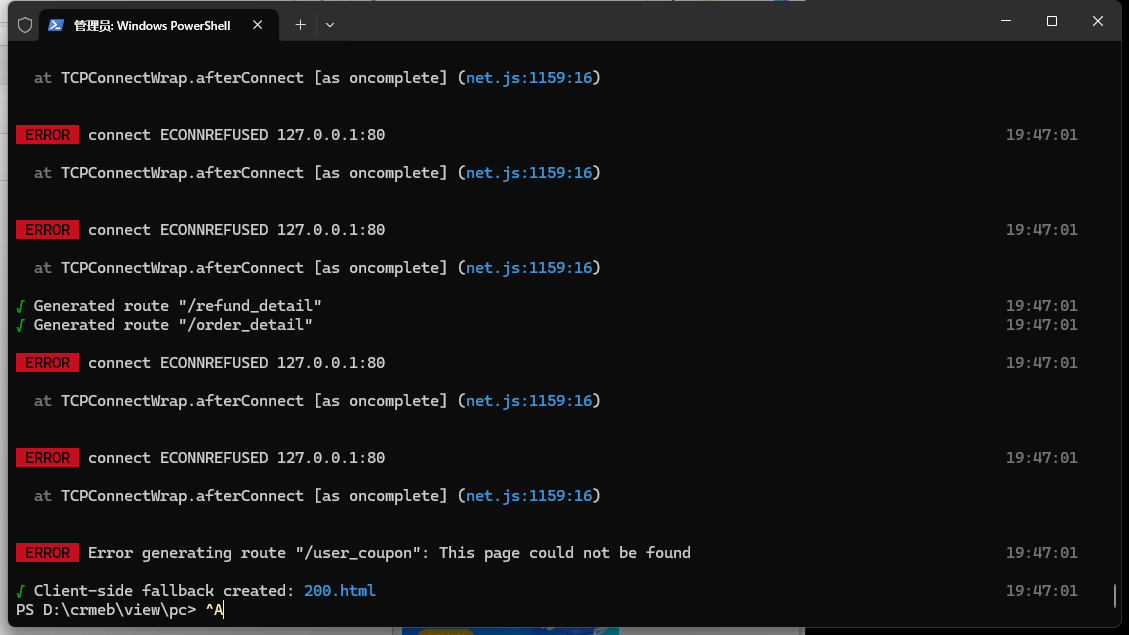The width and height of the screenshot is (1129, 635).
Task: Click the PowerShell icon on the tab
Action: coord(56,25)
